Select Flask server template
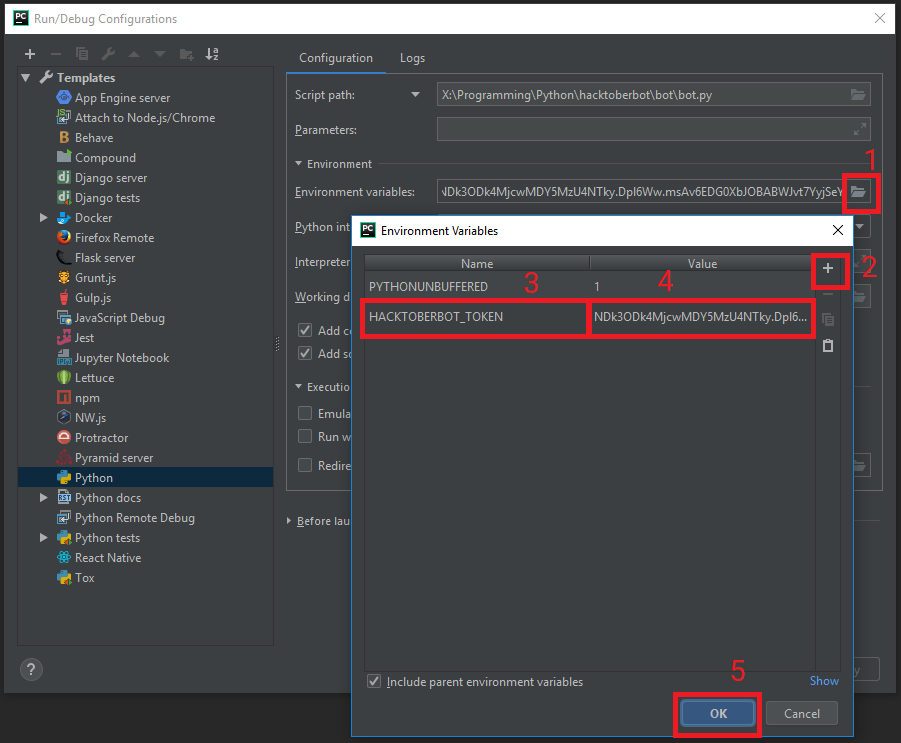The width and height of the screenshot is (901, 743). (x=96, y=258)
